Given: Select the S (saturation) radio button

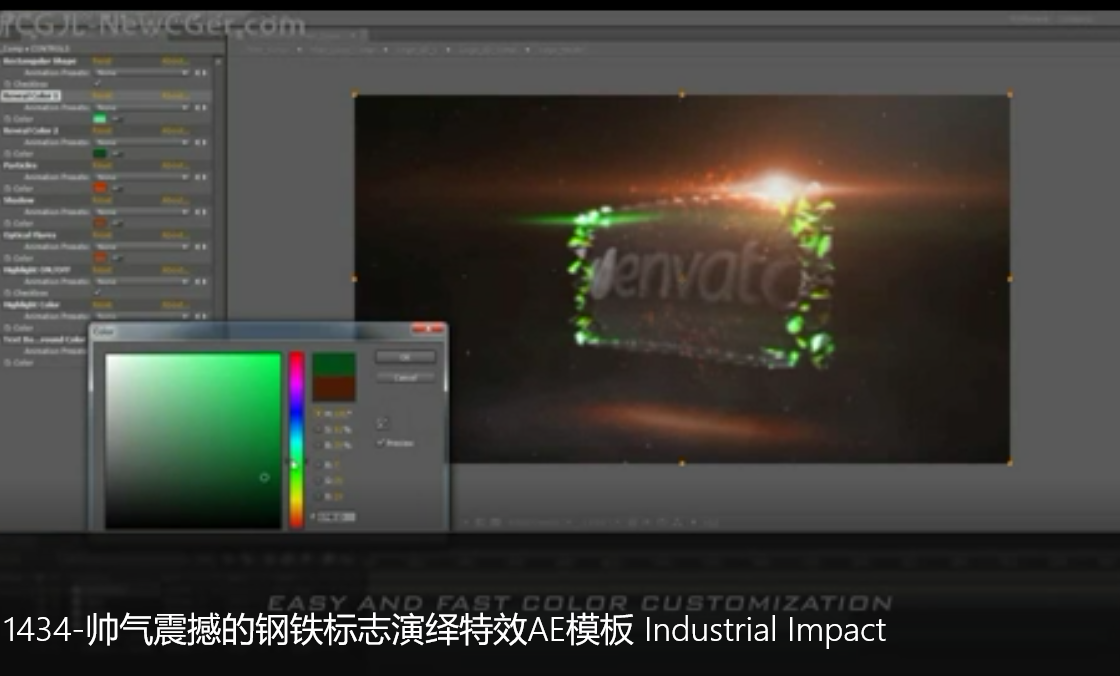Looking at the screenshot, I should point(319,429).
